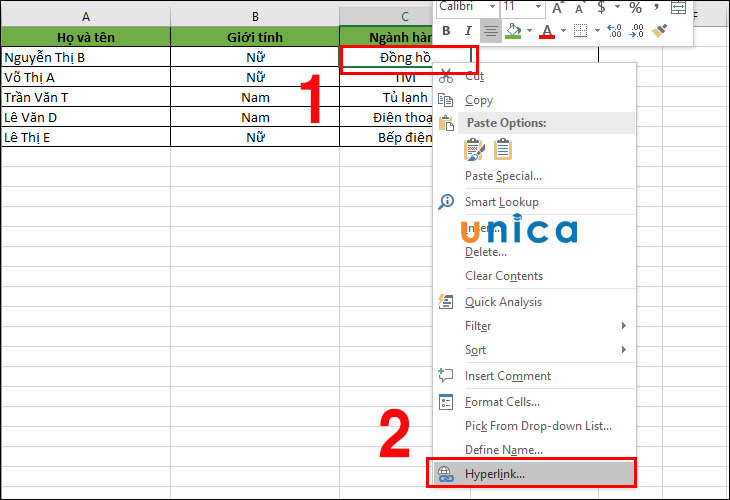730x500 pixels.
Task: Click the fill color bucket icon
Action: [x=513, y=31]
